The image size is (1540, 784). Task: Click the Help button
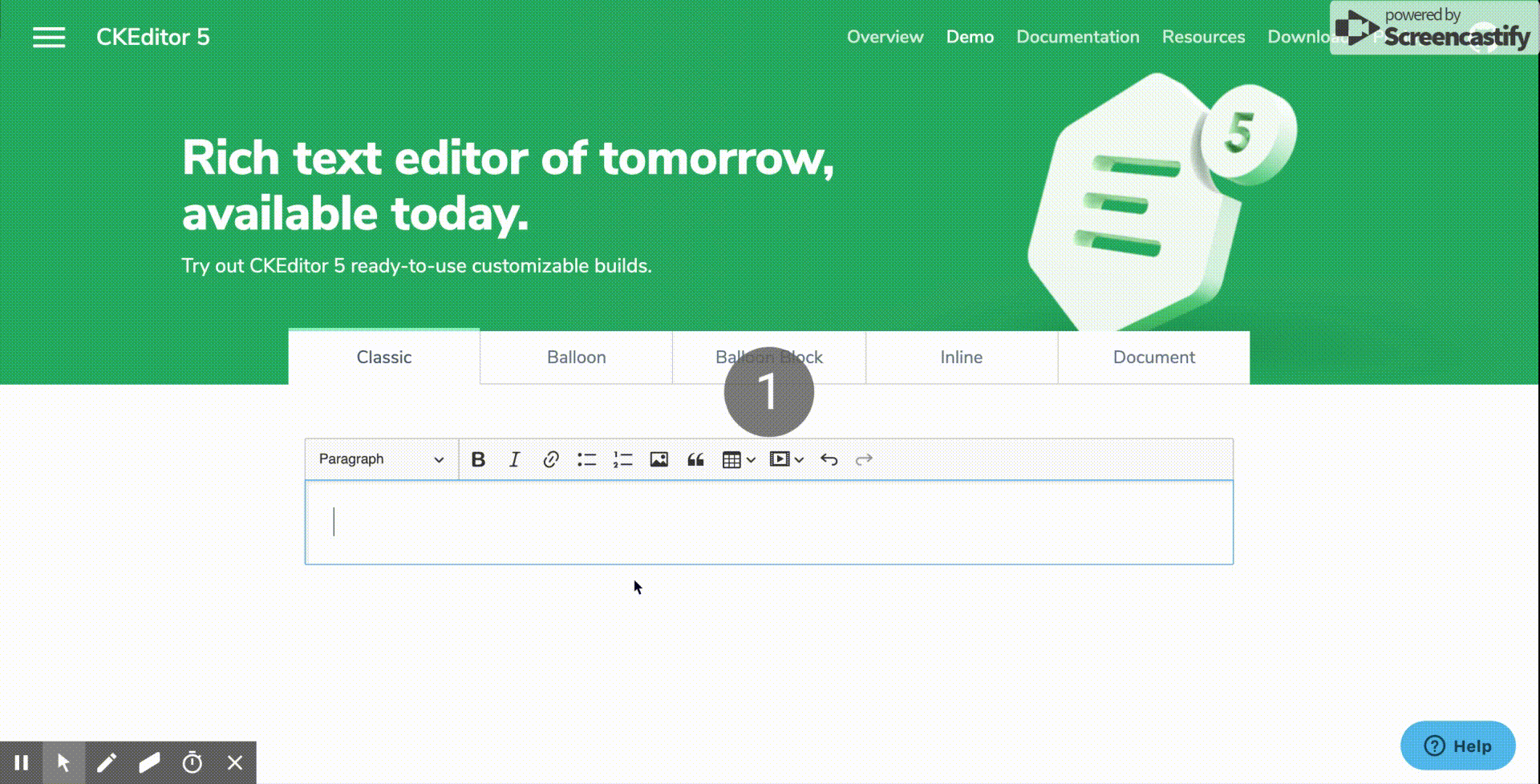[x=1458, y=746]
